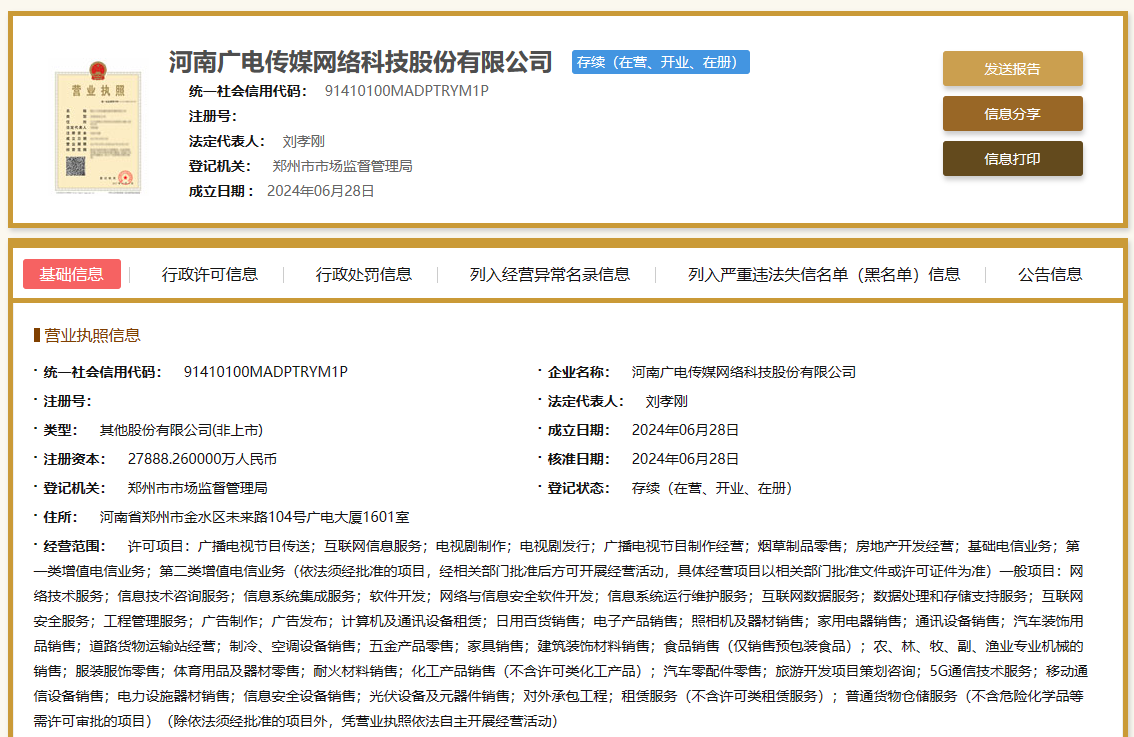Click the credit code 91410100MADPTRYM1P in header
Image resolution: width=1134 pixels, height=737 pixels.
click(x=406, y=90)
